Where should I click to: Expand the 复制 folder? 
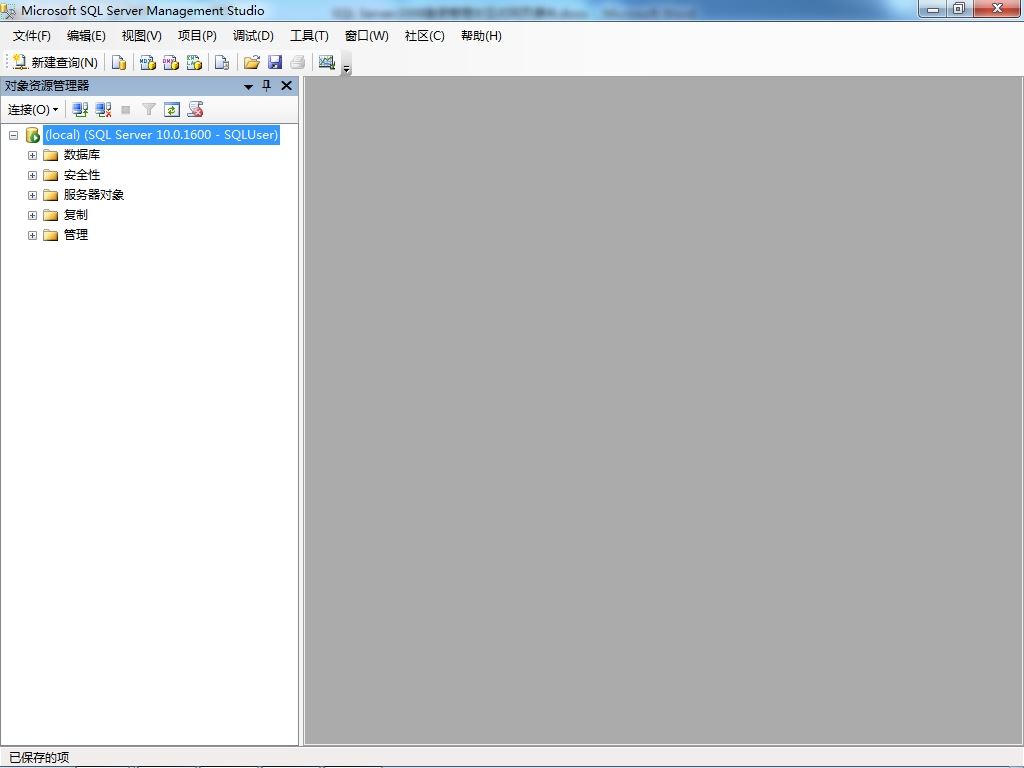pyautogui.click(x=32, y=215)
